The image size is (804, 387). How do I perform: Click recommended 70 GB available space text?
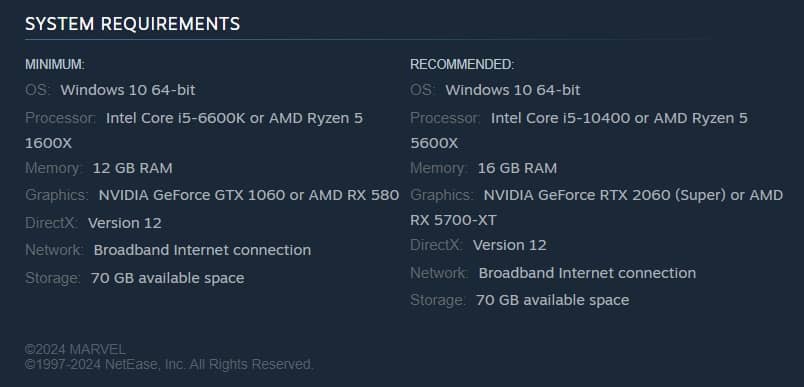point(553,300)
